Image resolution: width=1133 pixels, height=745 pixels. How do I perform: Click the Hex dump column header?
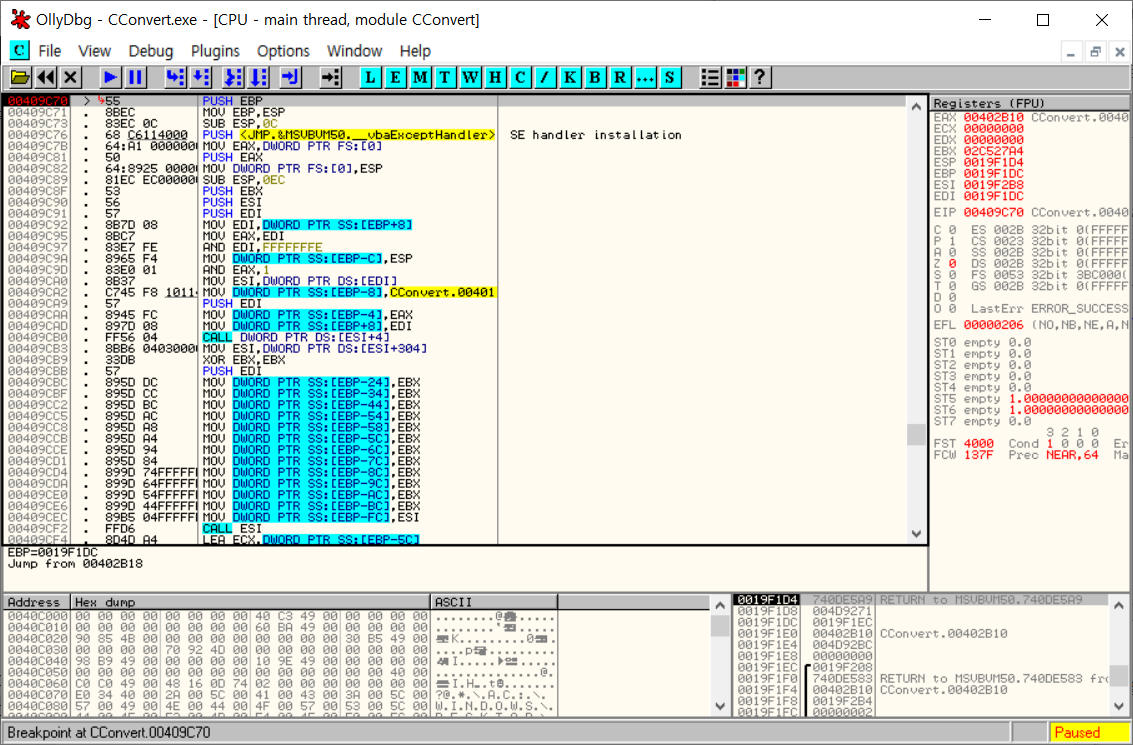[x=251, y=602]
